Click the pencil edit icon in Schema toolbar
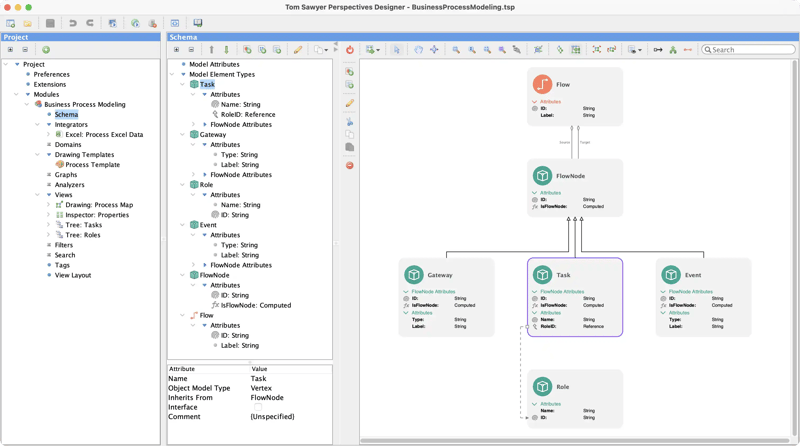Screen dimensions: 800x446 coord(298,50)
